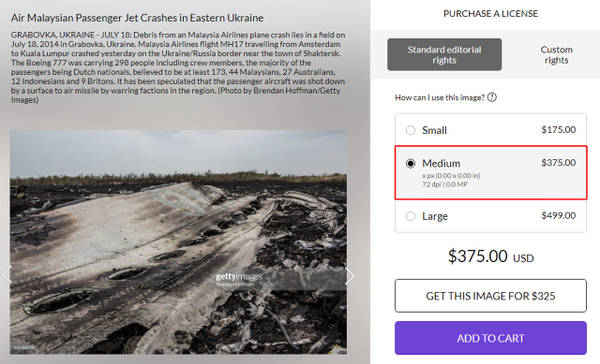Click the help question mark icon
600x364 pixels.
pos(492,97)
